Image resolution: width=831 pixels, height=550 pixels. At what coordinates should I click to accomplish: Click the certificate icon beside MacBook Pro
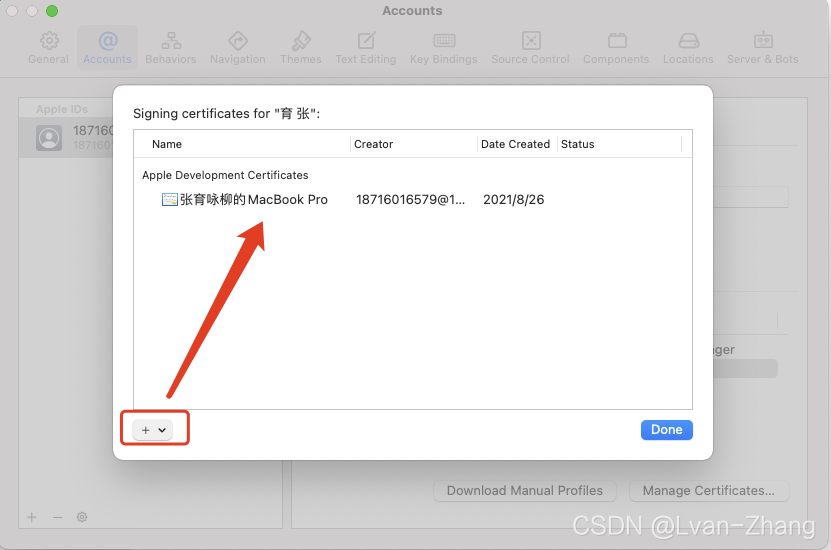170,200
